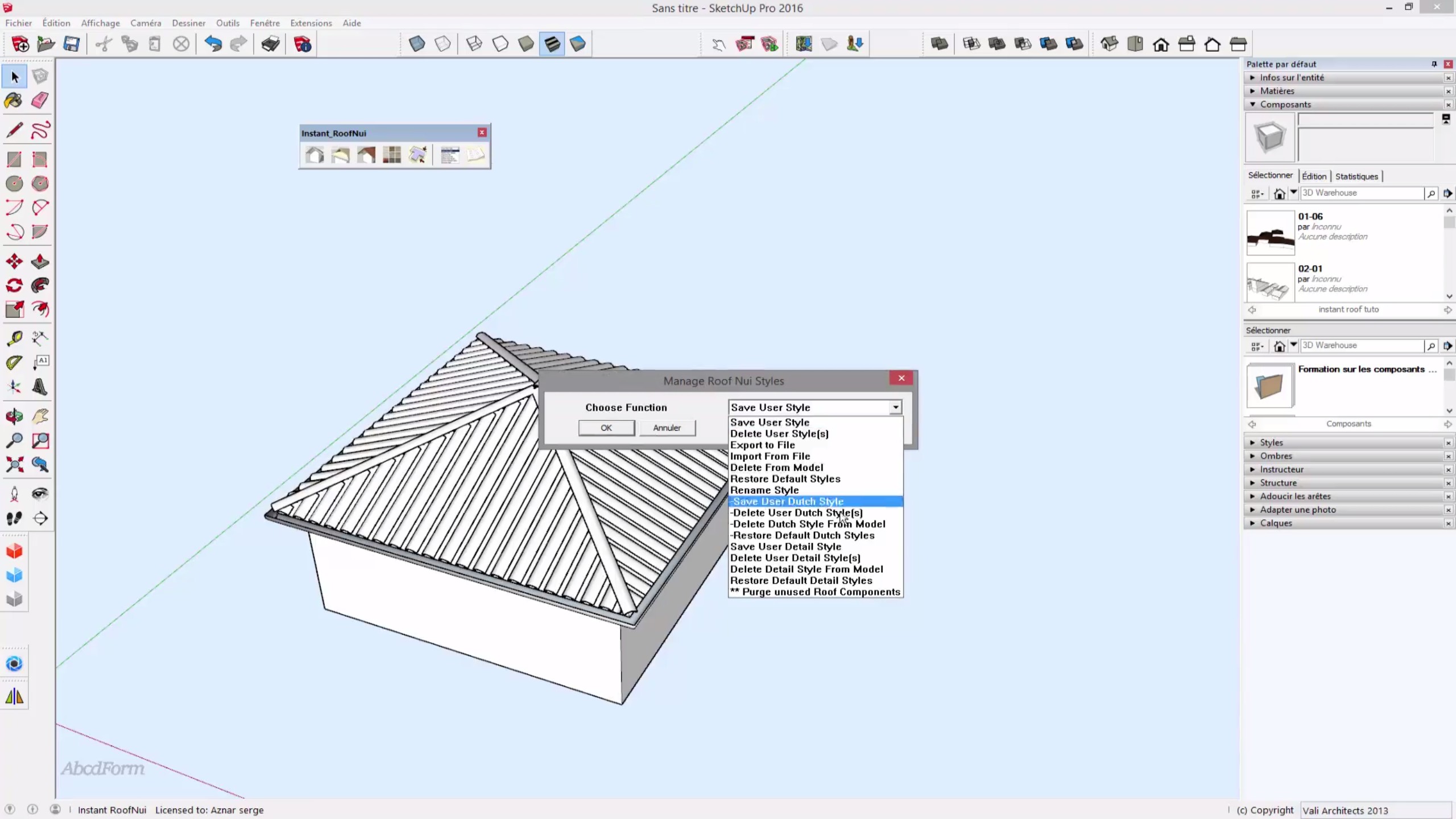
Task: Expand the Ombres panel
Action: point(1275,456)
